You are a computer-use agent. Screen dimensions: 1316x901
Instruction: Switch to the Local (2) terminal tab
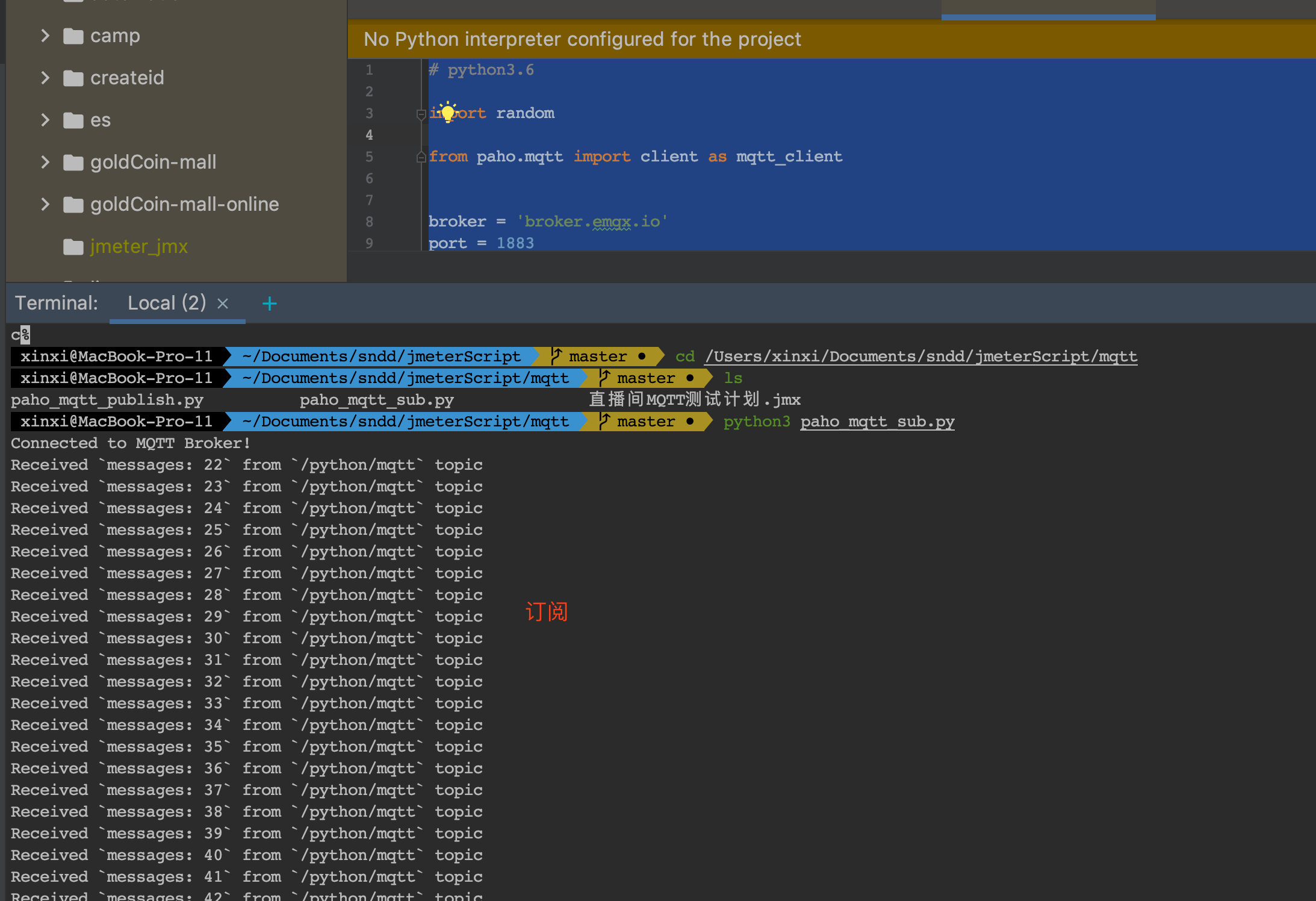[166, 303]
